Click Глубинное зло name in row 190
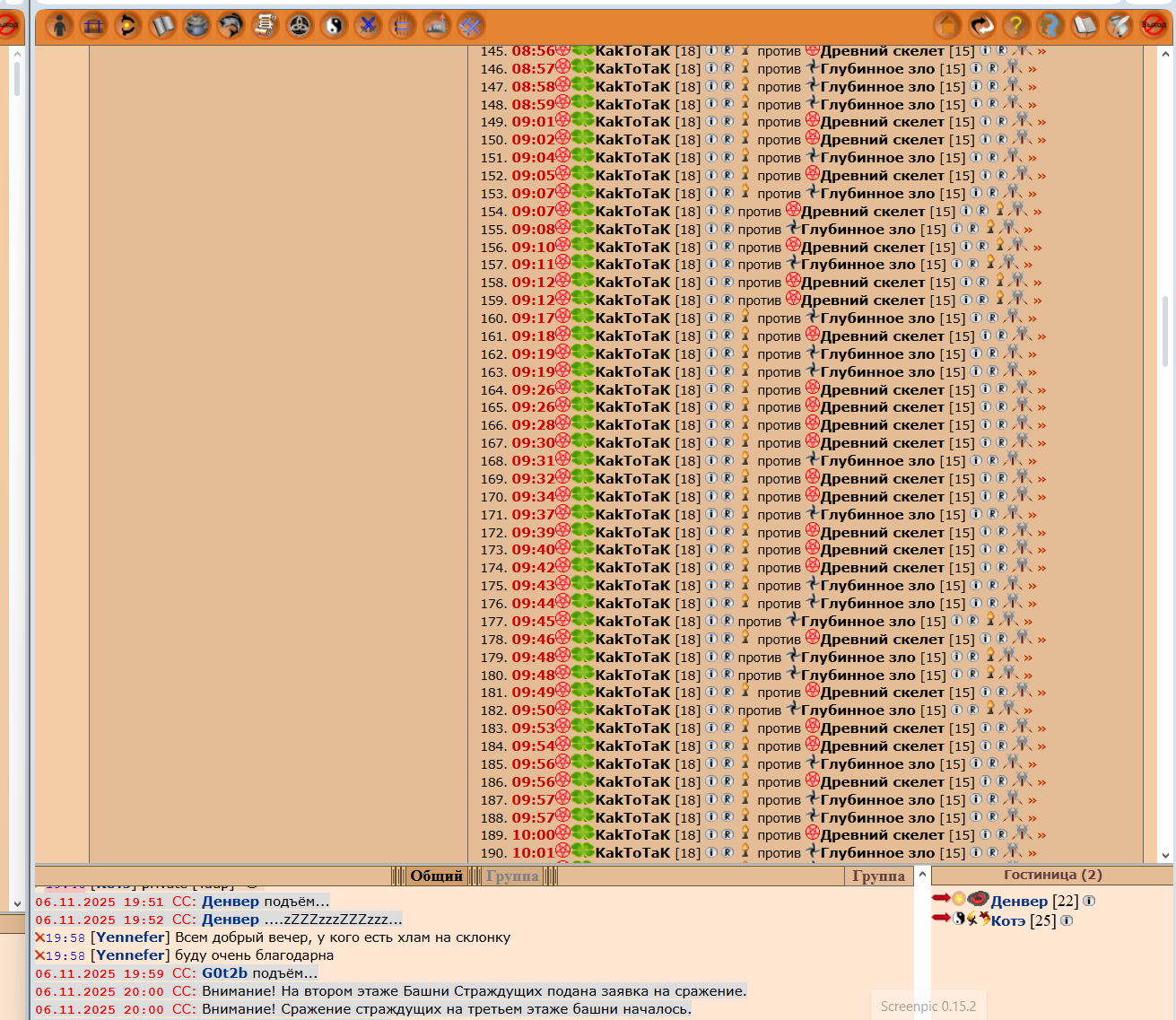Image resolution: width=1176 pixels, height=1020 pixels. pyautogui.click(x=878, y=853)
